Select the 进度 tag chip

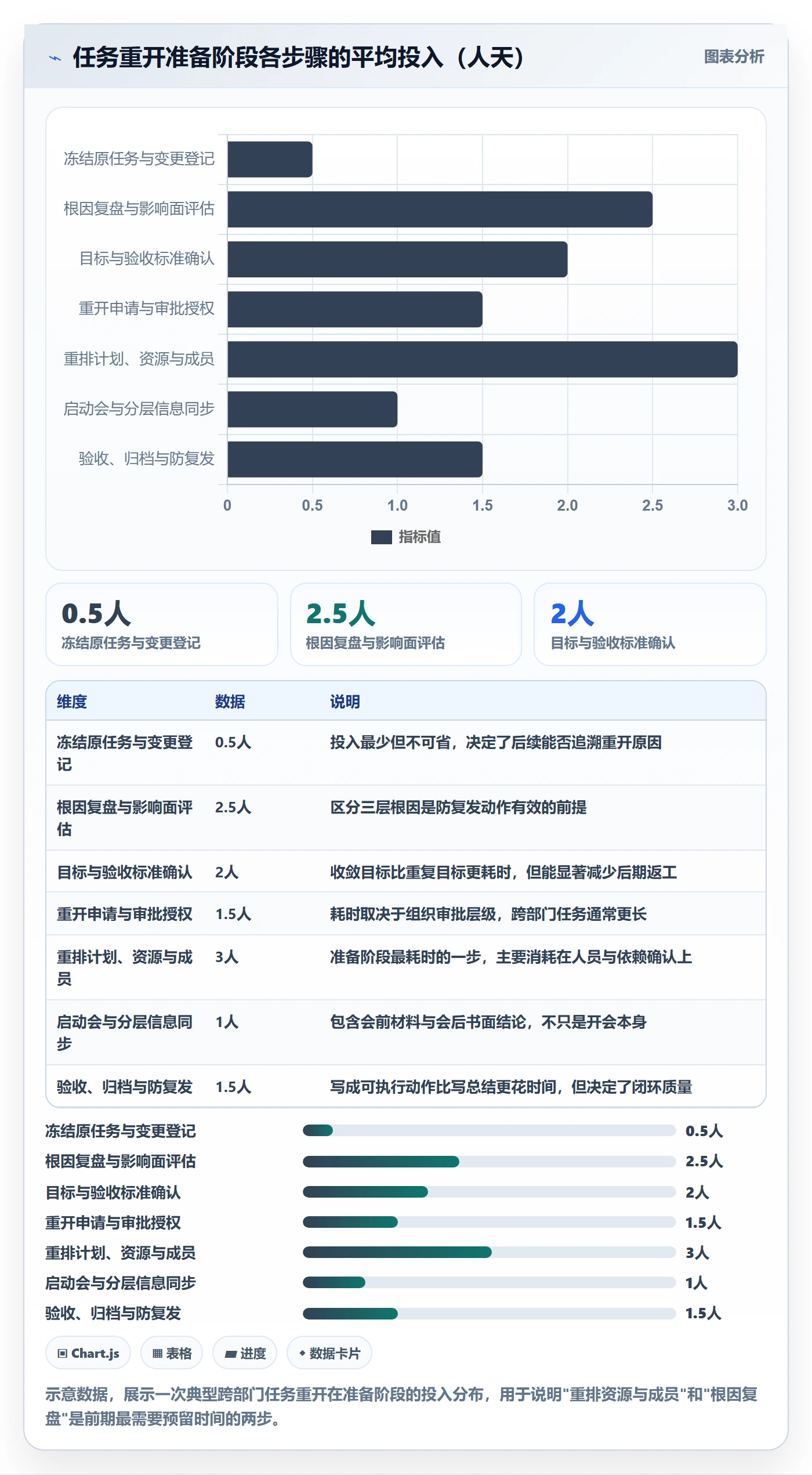[245, 1353]
